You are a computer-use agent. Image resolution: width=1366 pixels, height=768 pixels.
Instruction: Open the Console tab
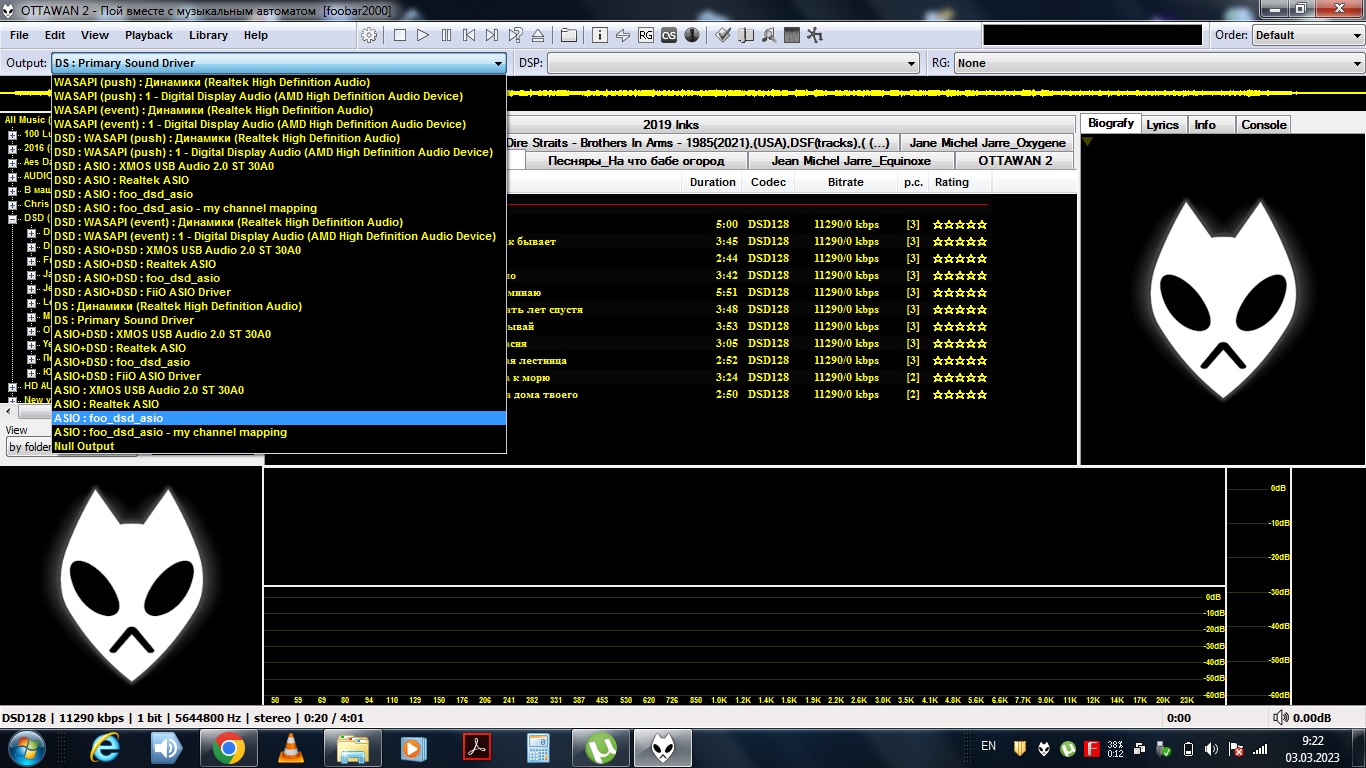[x=1263, y=125]
